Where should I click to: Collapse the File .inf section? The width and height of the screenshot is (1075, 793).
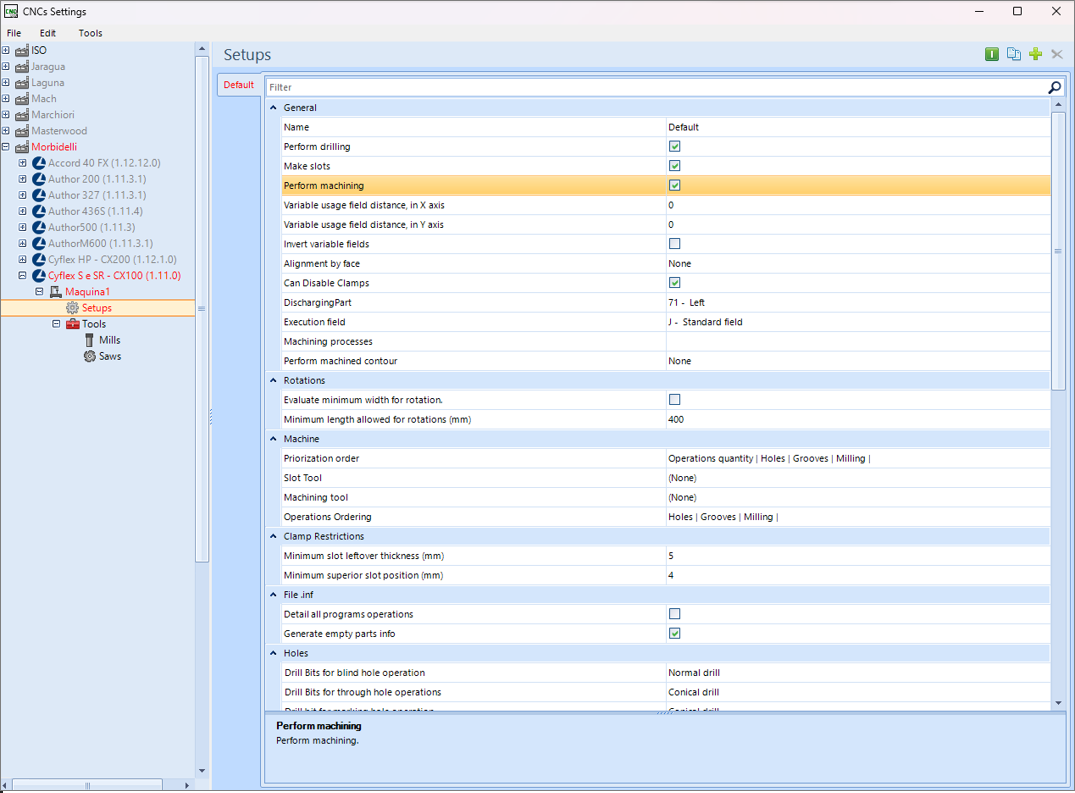coord(274,595)
